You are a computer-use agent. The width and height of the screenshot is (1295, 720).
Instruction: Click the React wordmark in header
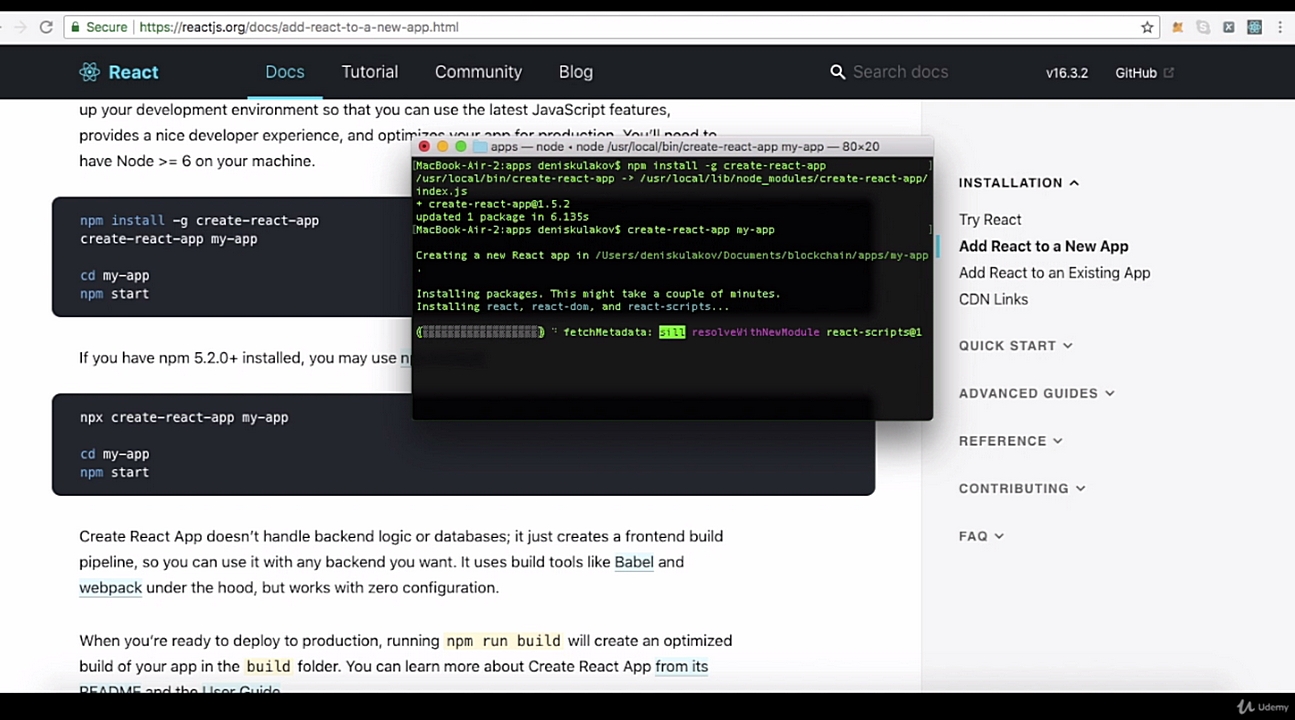tap(133, 72)
